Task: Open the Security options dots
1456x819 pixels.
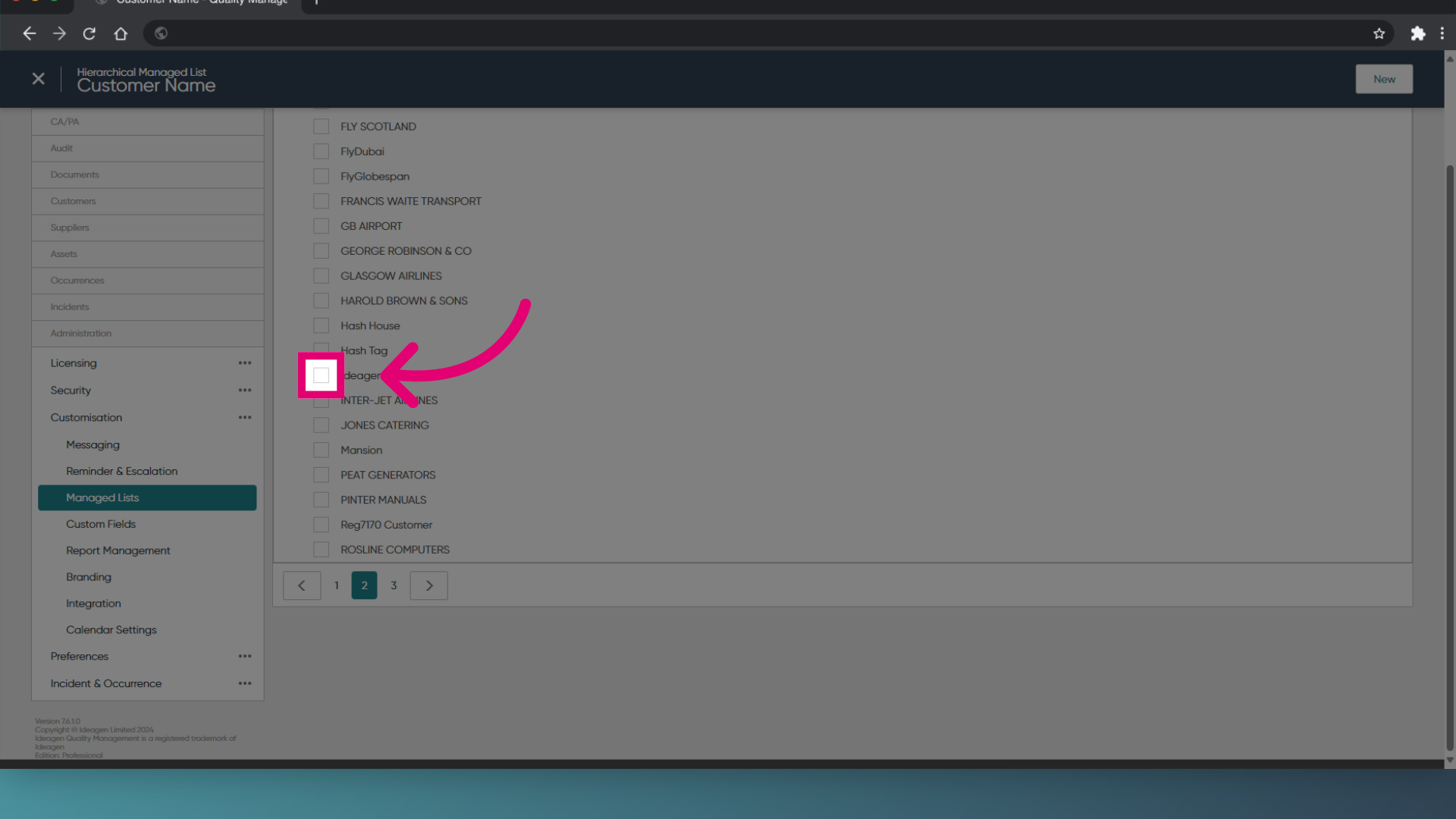Action: [x=245, y=391]
